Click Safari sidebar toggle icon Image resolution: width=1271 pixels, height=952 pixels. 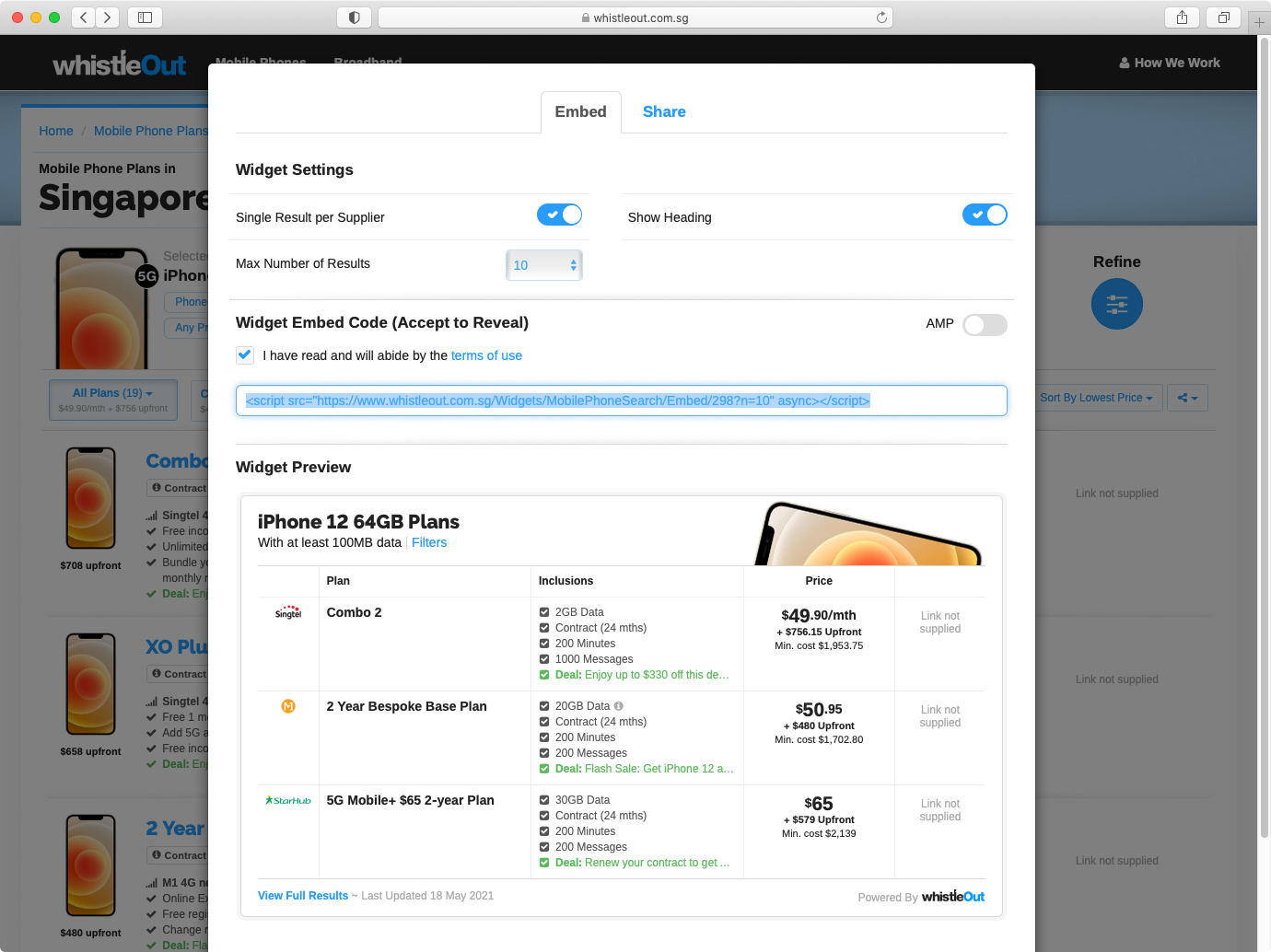[145, 17]
